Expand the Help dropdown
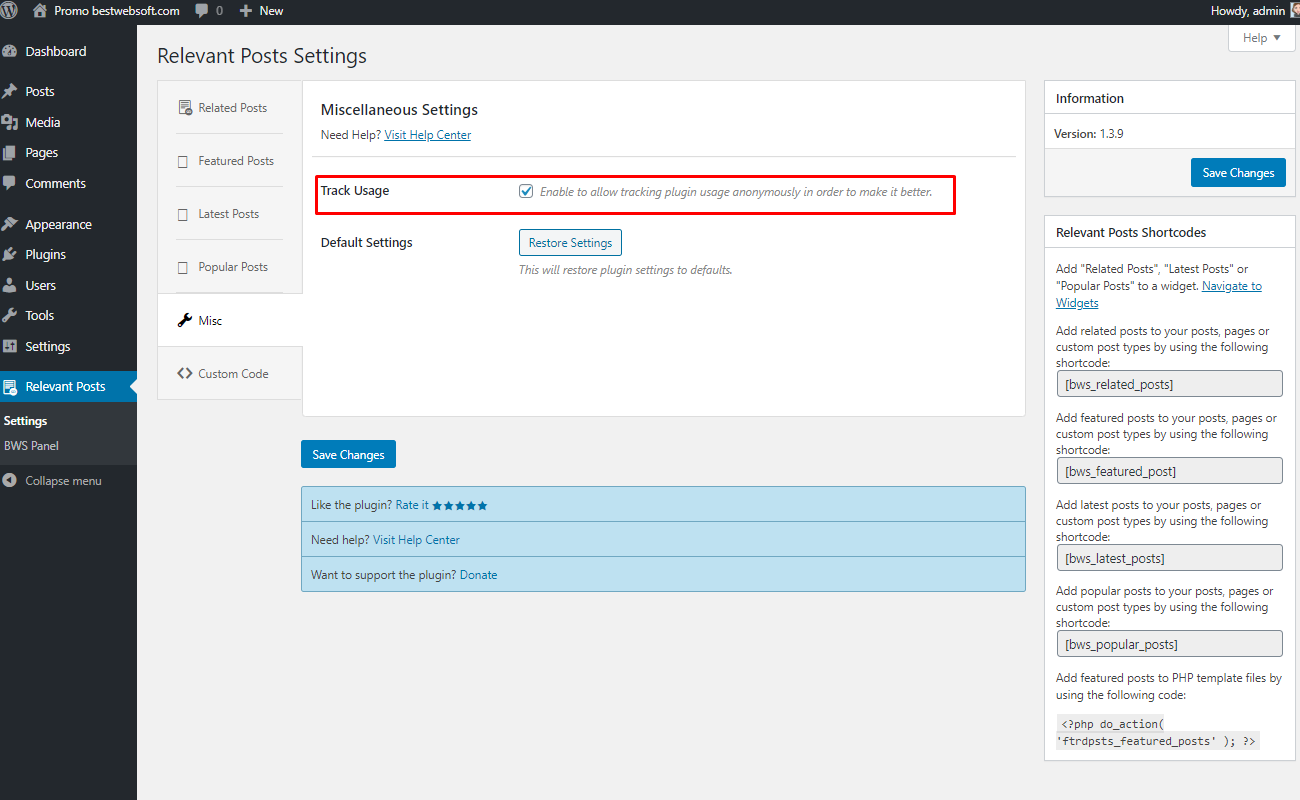Image resolution: width=1300 pixels, height=800 pixels. (x=1261, y=38)
